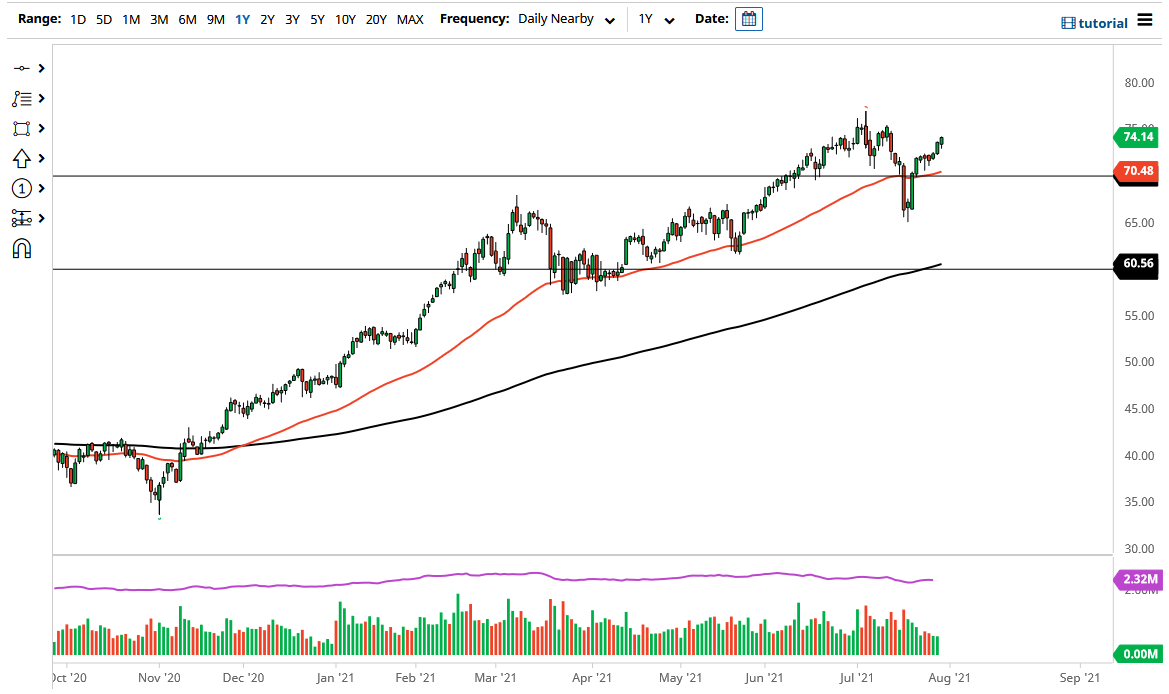
Task: Select the 6M range option
Action: pyautogui.click(x=186, y=19)
